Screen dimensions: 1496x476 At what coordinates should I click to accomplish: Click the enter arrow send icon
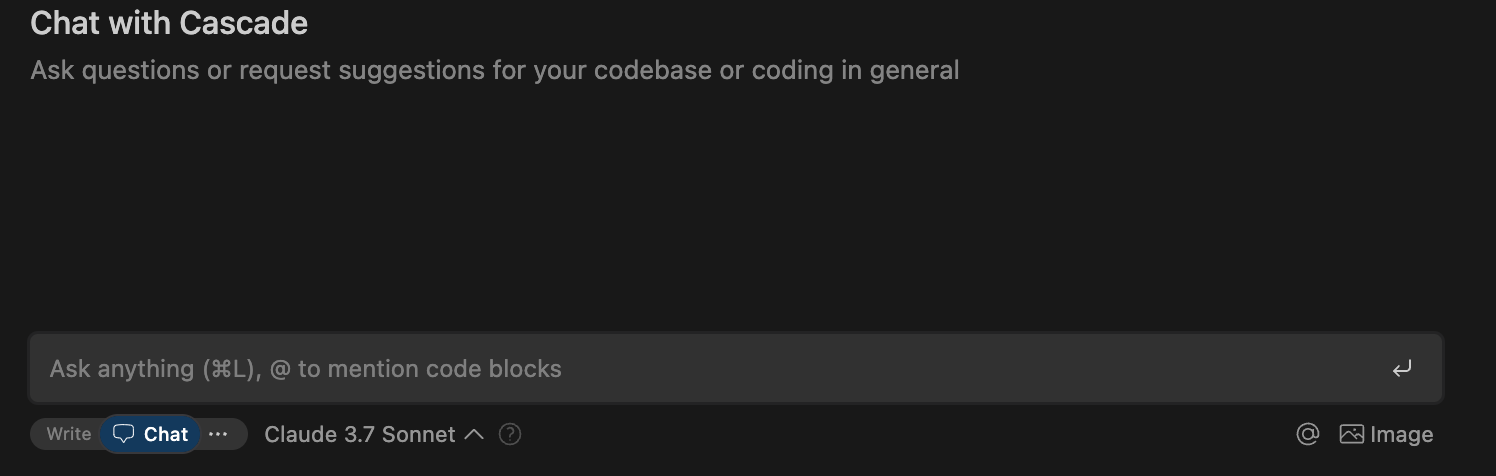point(1402,369)
